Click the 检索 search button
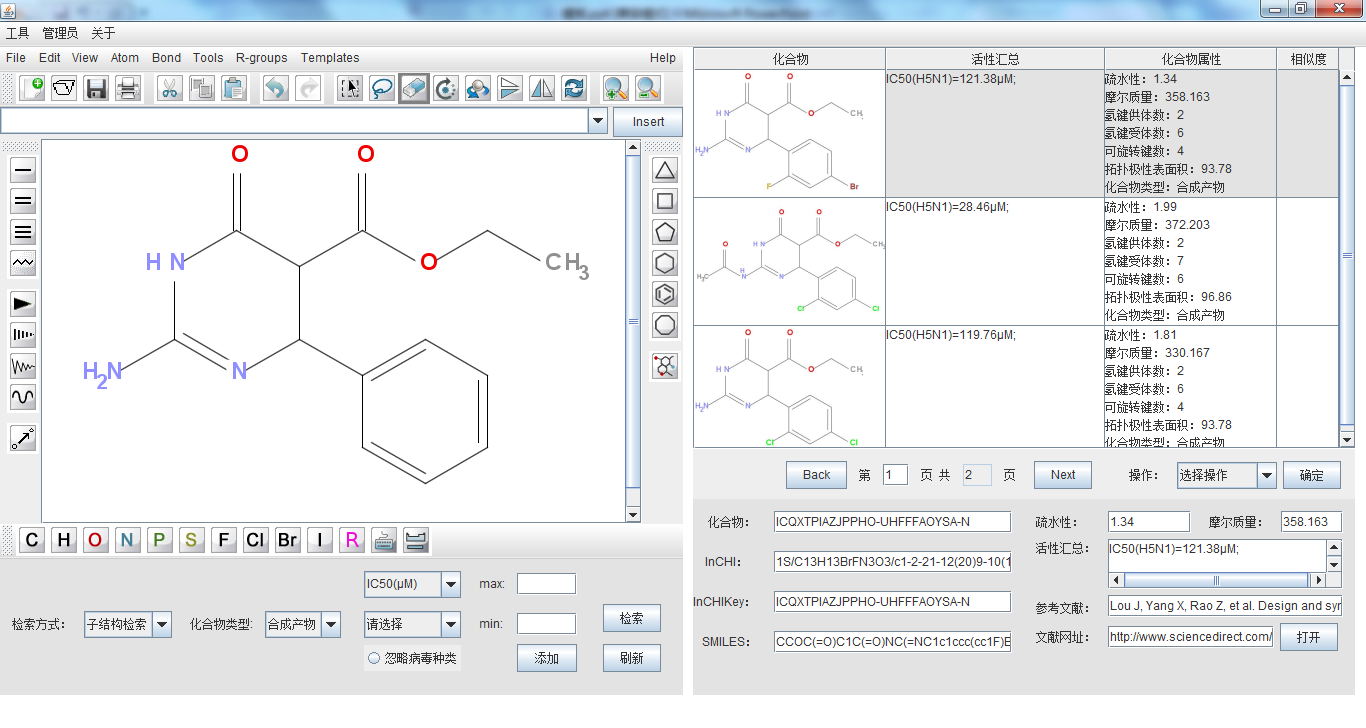 632,618
